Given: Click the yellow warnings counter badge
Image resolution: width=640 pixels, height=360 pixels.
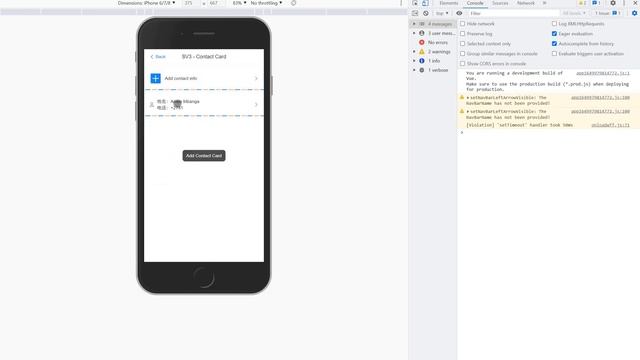Looking at the screenshot, I should pyautogui.click(x=582, y=3).
